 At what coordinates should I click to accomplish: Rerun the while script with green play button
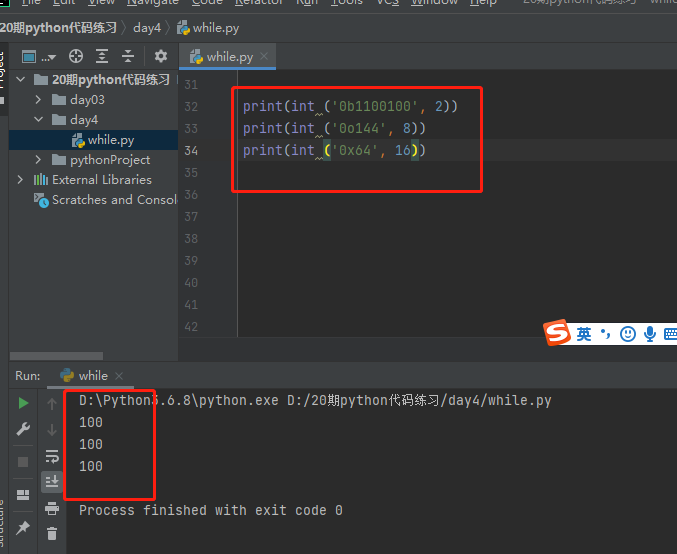click(x=23, y=403)
